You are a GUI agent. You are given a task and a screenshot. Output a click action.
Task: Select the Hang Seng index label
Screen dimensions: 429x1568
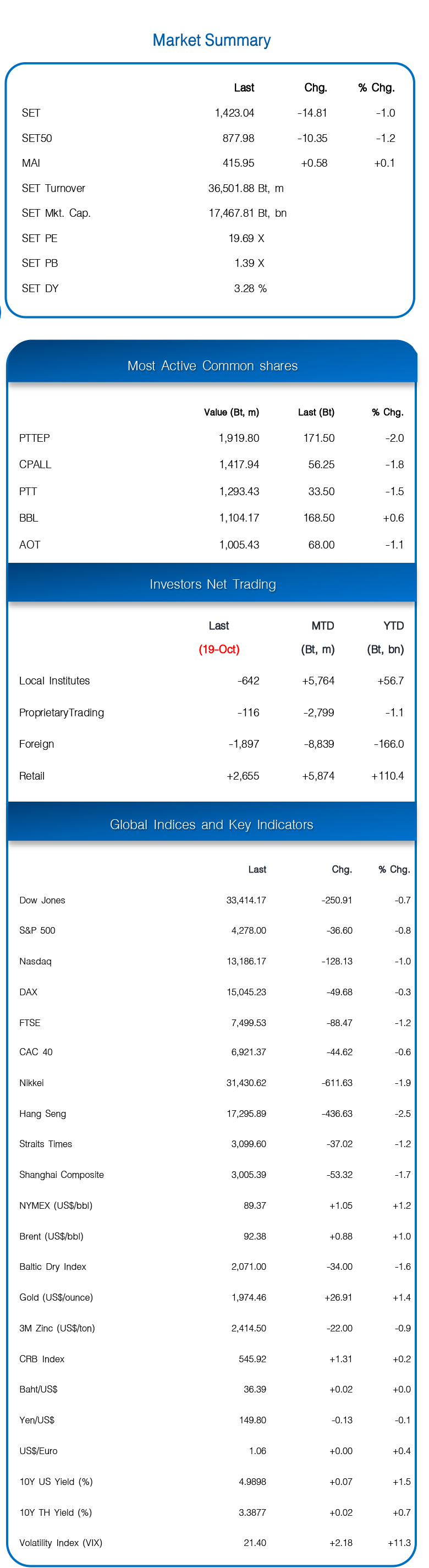point(42,1114)
